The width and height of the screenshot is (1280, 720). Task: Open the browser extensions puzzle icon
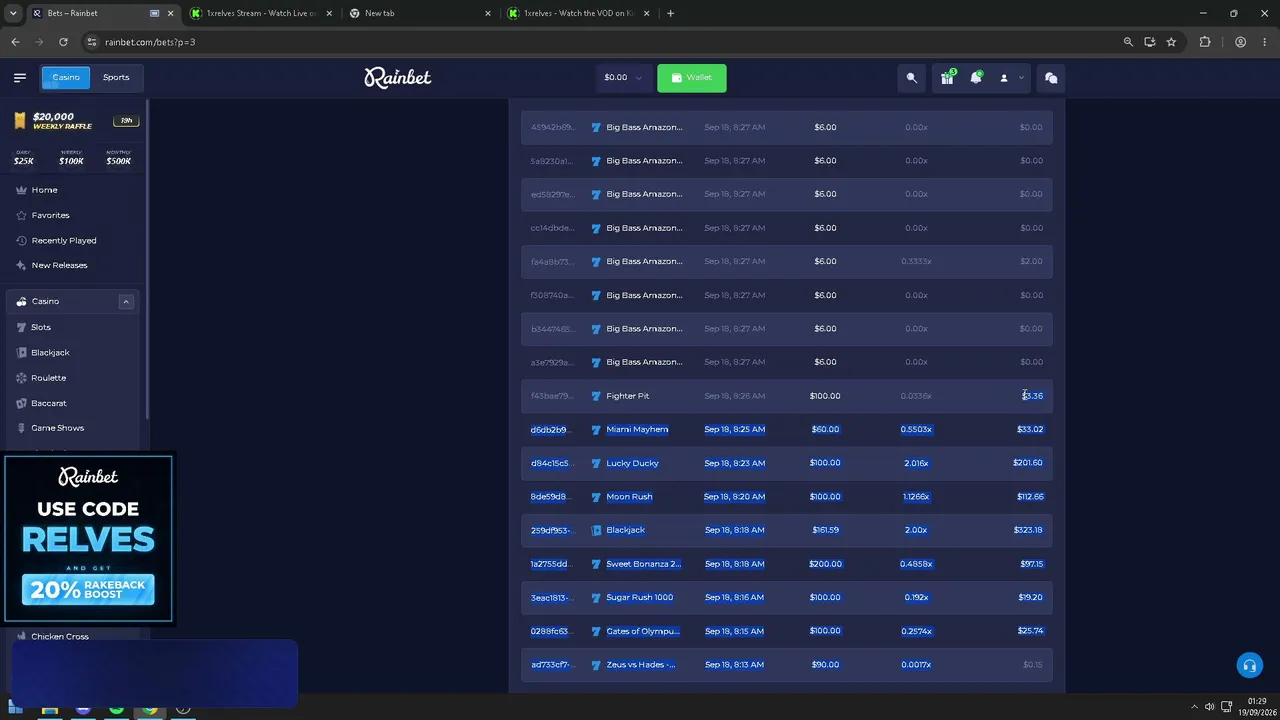pos(1204,42)
